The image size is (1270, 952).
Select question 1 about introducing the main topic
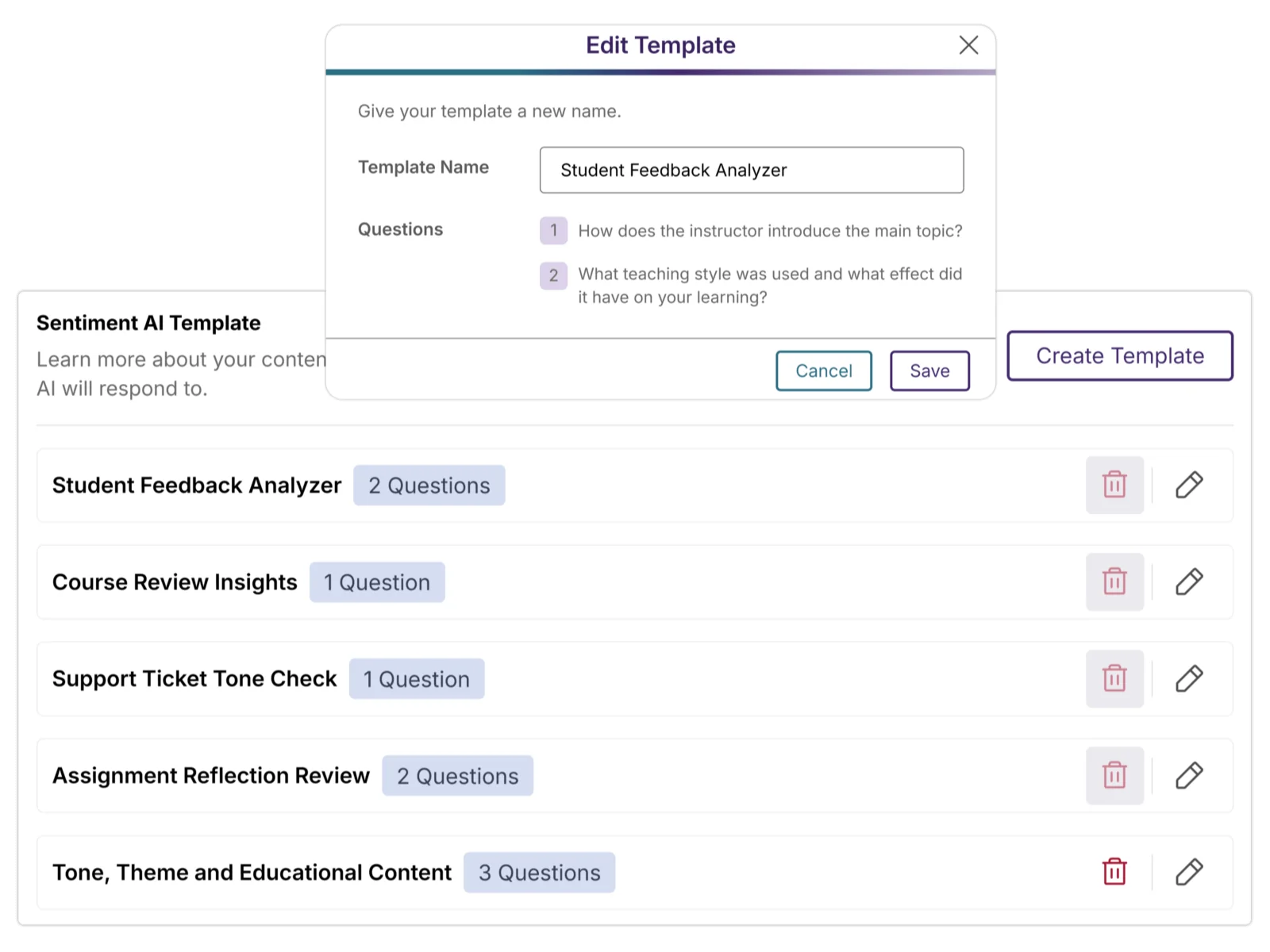pyautogui.click(x=769, y=231)
